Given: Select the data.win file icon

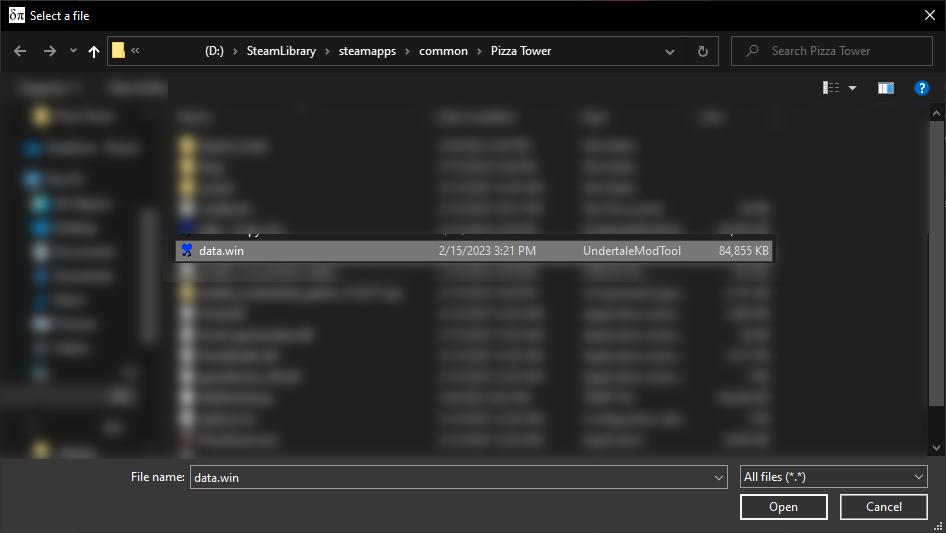Looking at the screenshot, I should (x=186, y=251).
